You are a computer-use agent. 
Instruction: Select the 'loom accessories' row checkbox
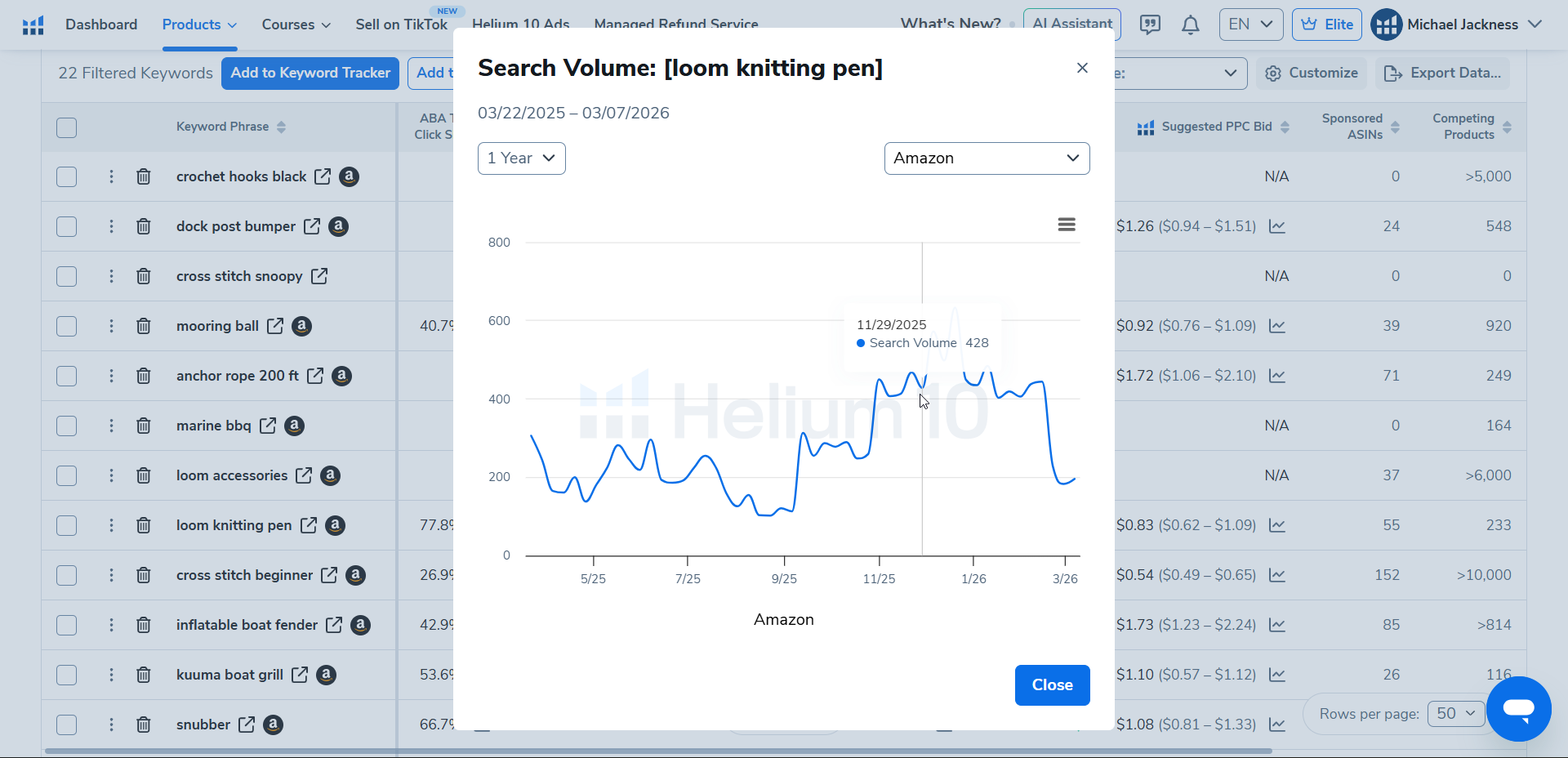click(67, 475)
